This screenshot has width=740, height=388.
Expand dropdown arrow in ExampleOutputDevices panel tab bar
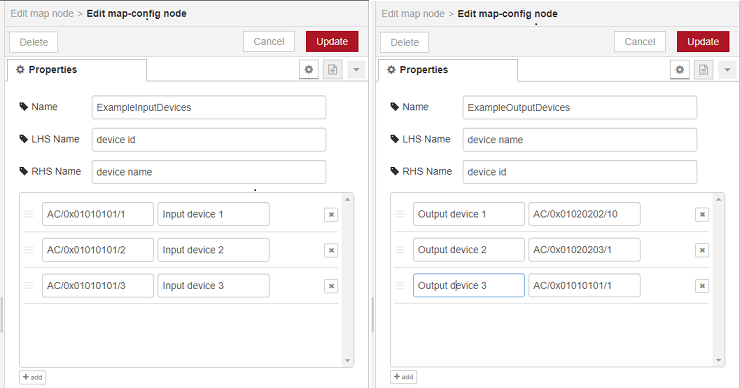pyautogui.click(x=727, y=70)
